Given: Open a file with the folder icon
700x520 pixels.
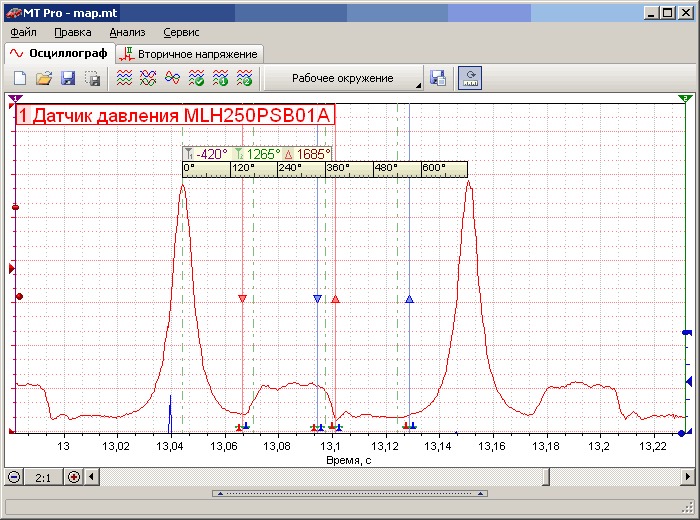Looking at the screenshot, I should click(44, 78).
